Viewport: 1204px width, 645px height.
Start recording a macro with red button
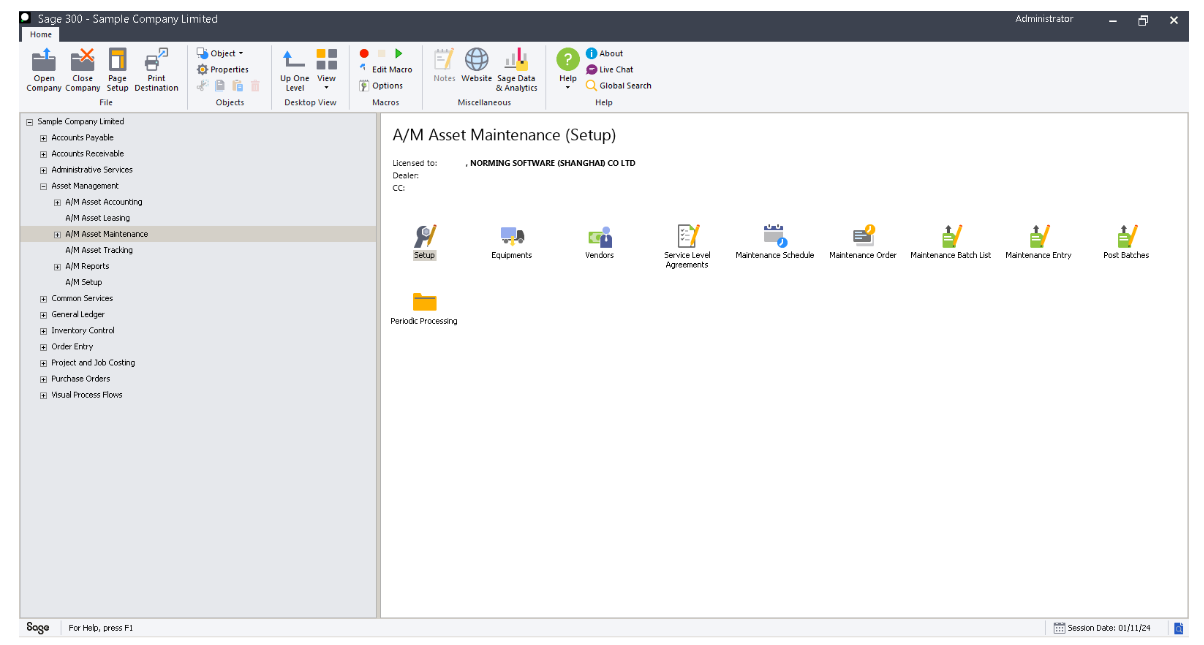(364, 54)
